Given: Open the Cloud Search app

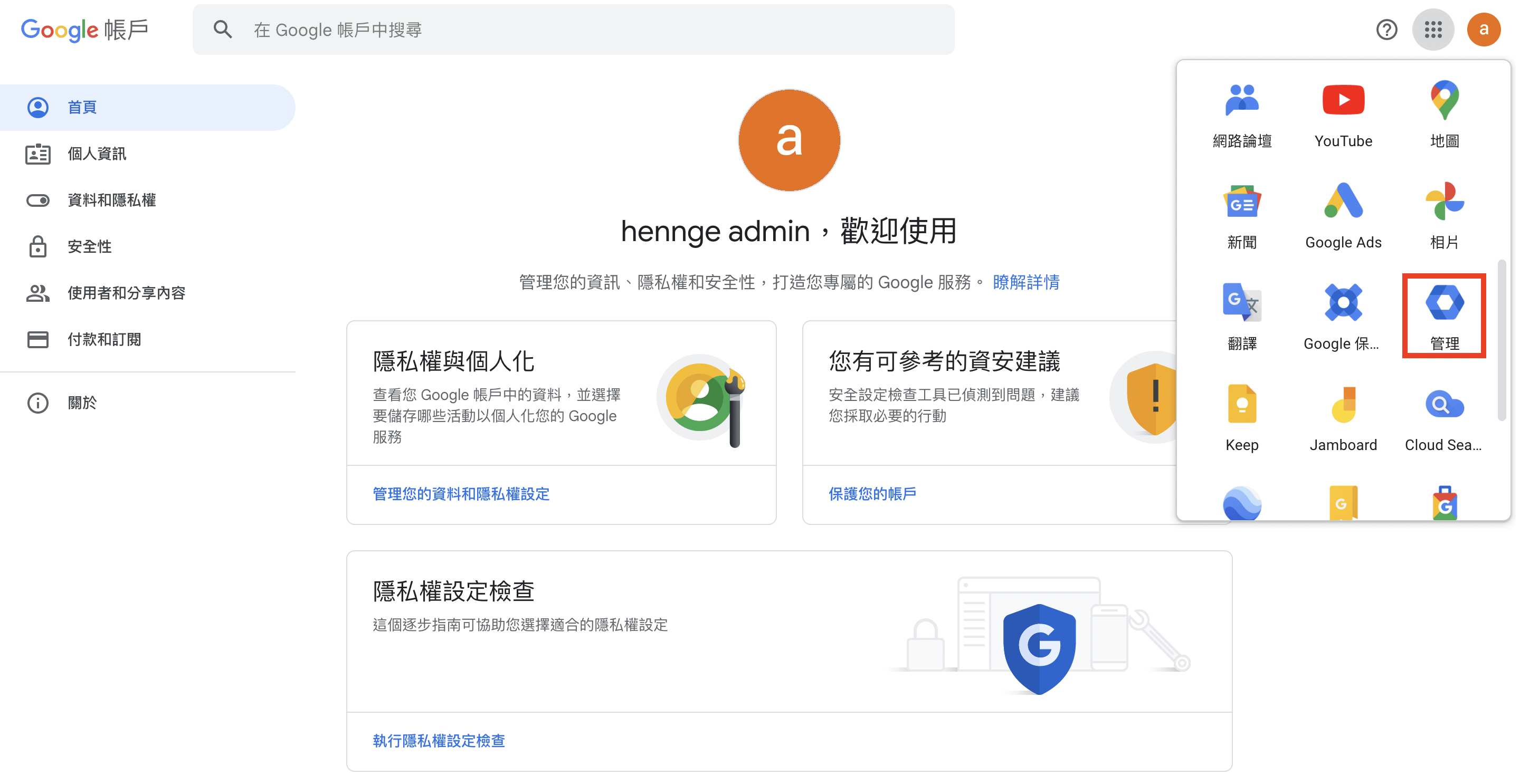Looking at the screenshot, I should tap(1445, 419).
